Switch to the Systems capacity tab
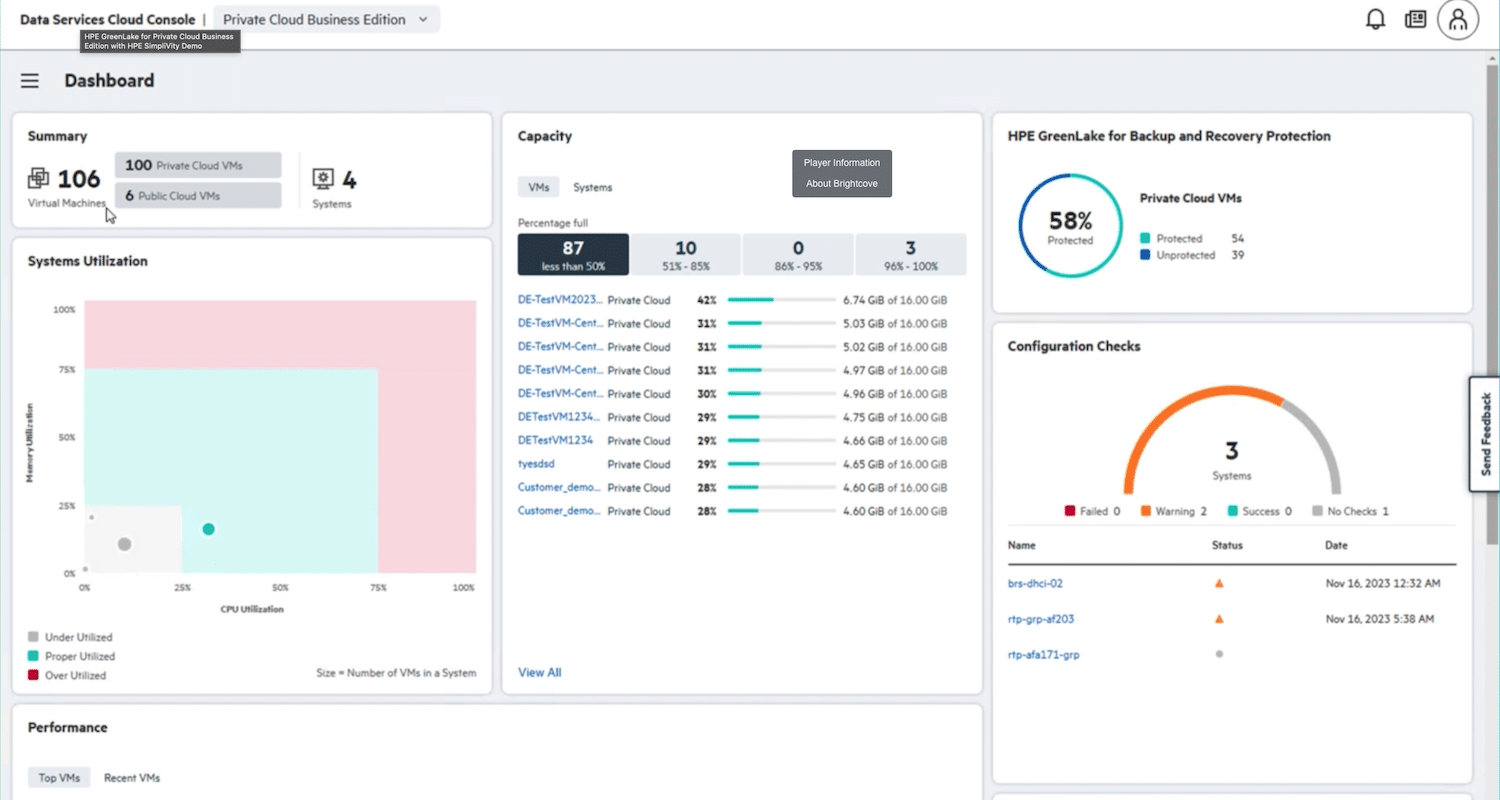Image resolution: width=1500 pixels, height=800 pixels. (592, 187)
